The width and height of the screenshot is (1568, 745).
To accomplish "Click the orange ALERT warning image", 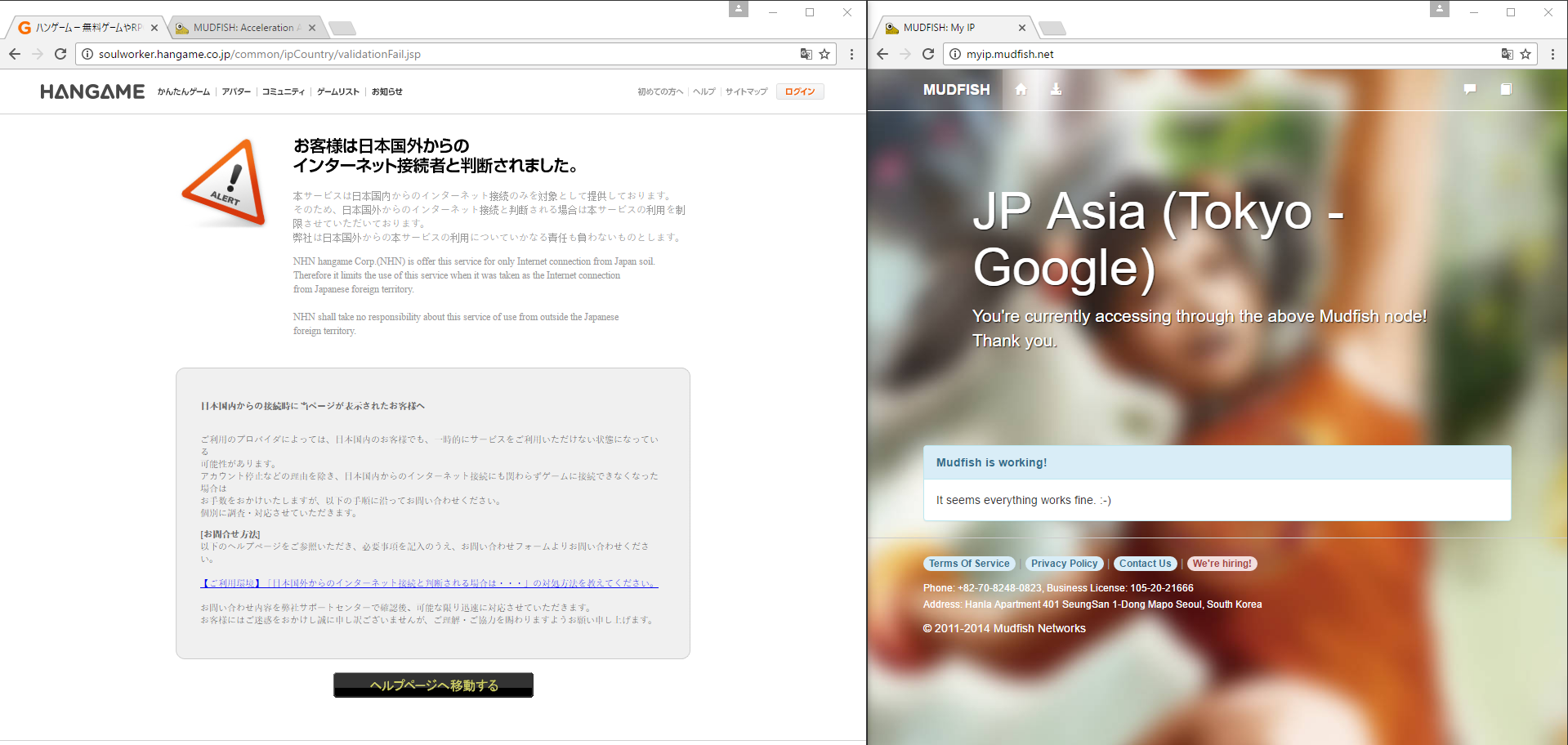I will click(225, 183).
